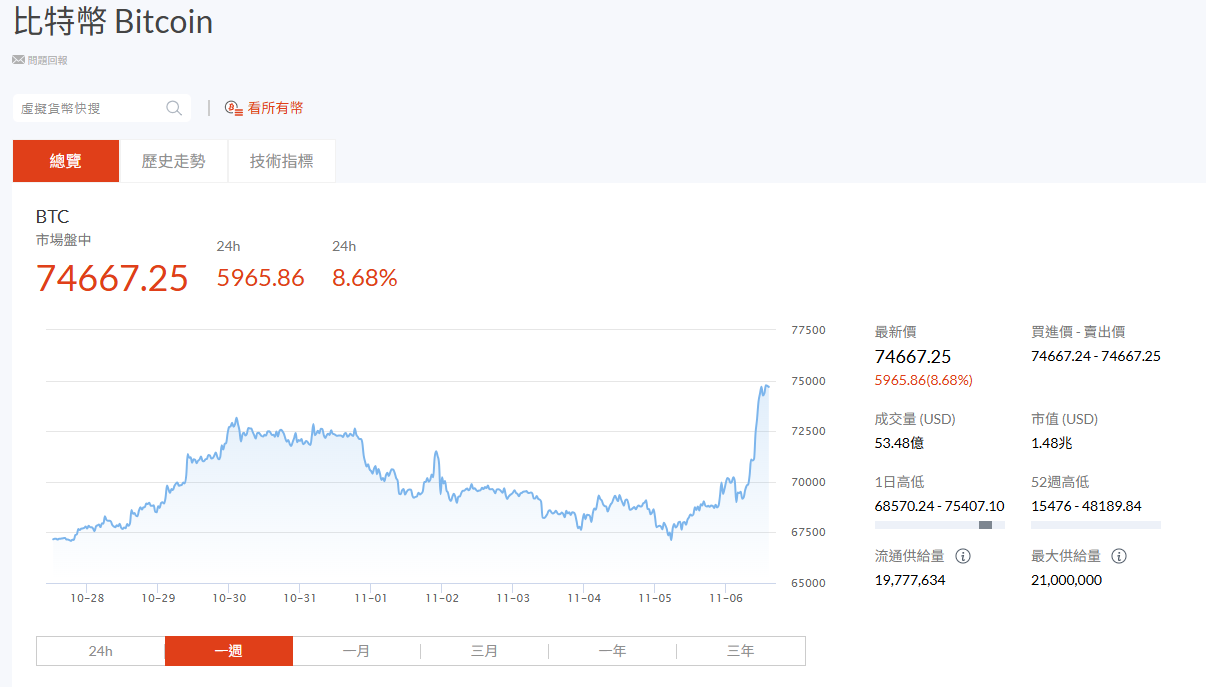The image size is (1206, 687).
Task: Click the circulating supply 19,777,634
Action: (910, 580)
